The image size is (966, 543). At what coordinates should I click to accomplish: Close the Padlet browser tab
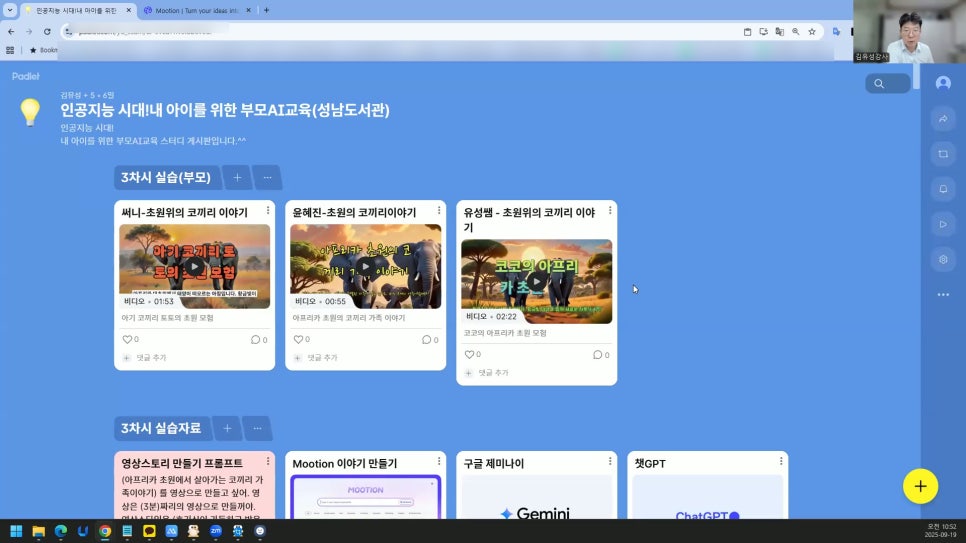pyautogui.click(x=129, y=10)
